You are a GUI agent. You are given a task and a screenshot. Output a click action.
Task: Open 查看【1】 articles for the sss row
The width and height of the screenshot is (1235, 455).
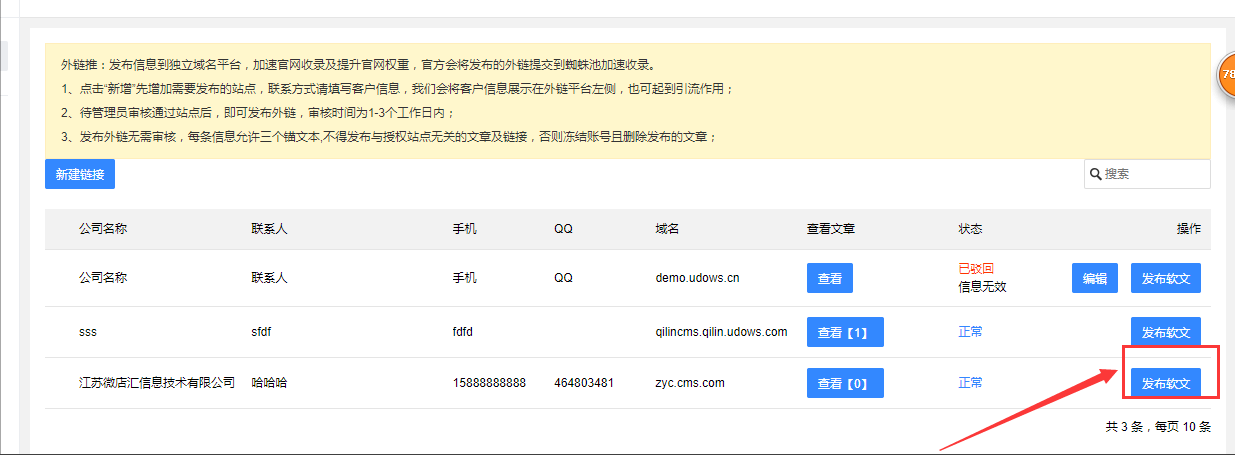[845, 332]
